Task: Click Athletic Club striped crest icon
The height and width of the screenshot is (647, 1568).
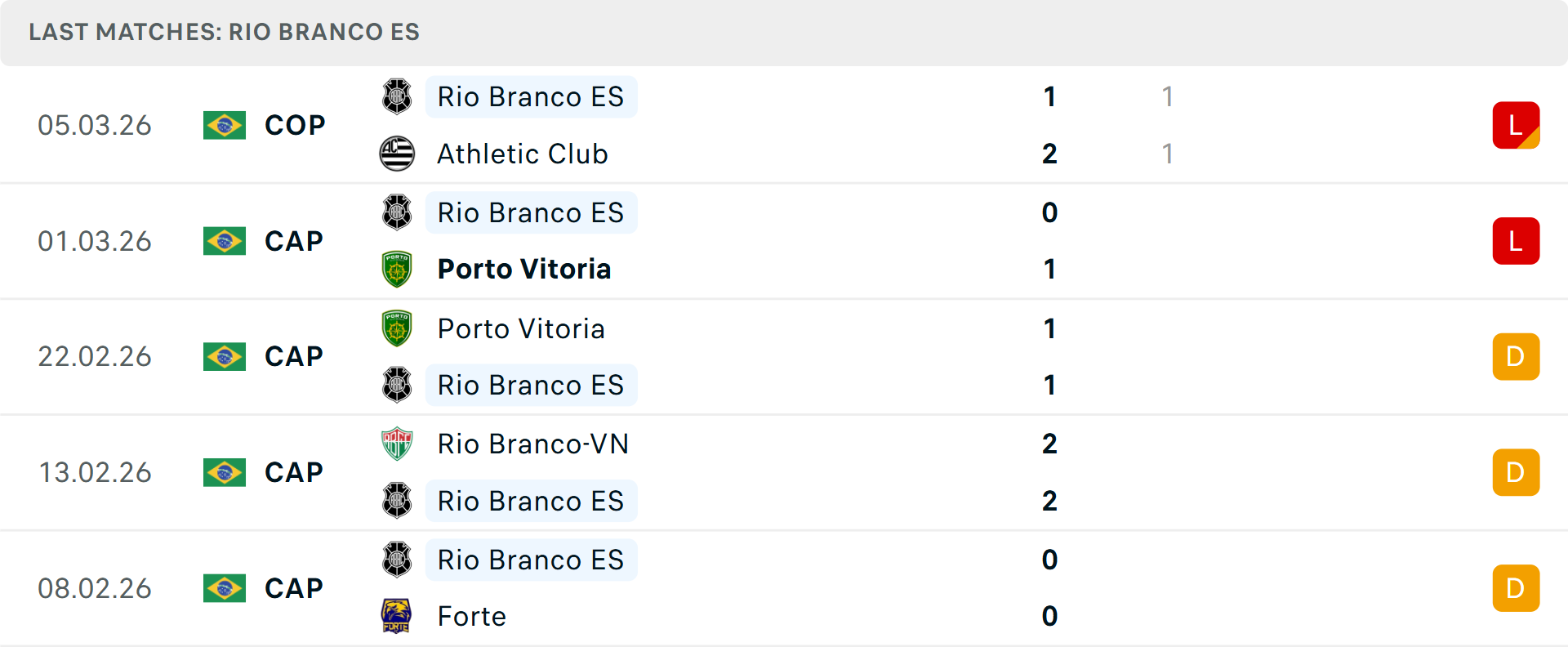Action: (x=397, y=154)
